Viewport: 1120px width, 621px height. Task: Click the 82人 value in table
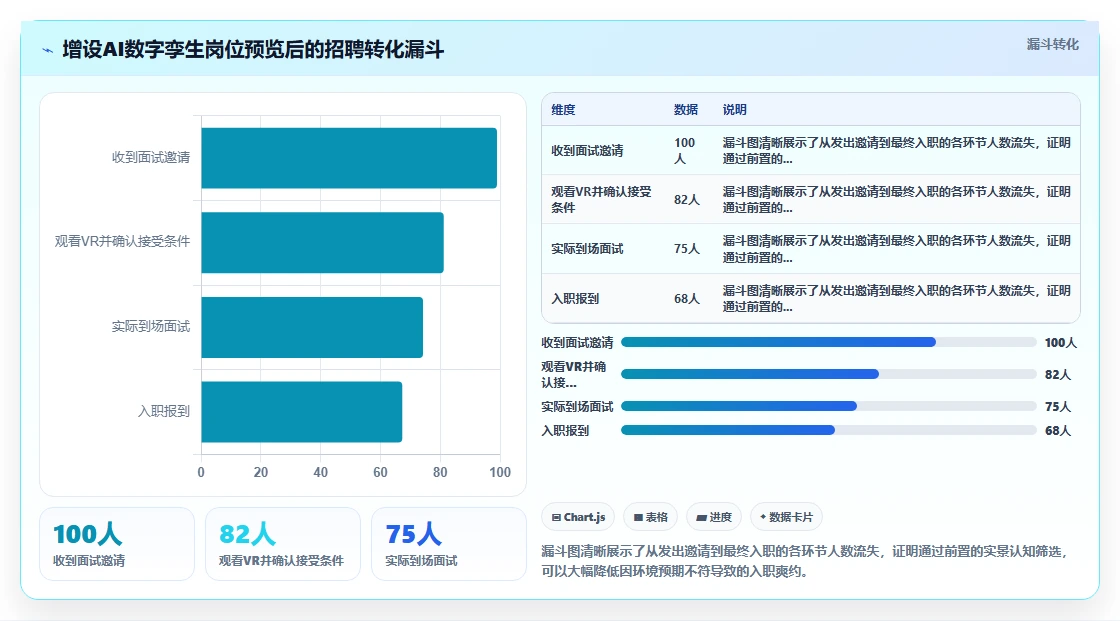pos(686,199)
